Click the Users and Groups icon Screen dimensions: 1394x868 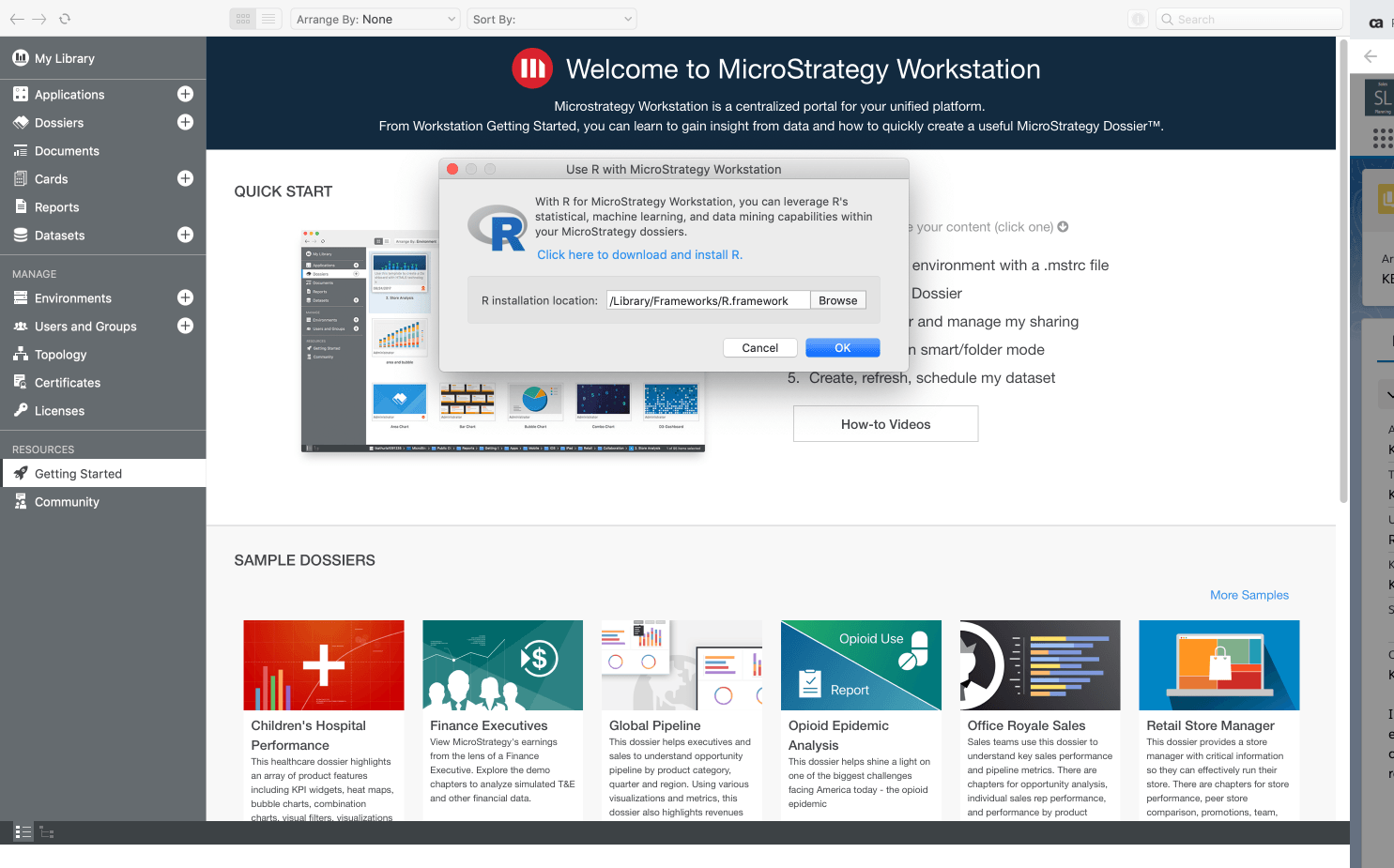pos(21,326)
